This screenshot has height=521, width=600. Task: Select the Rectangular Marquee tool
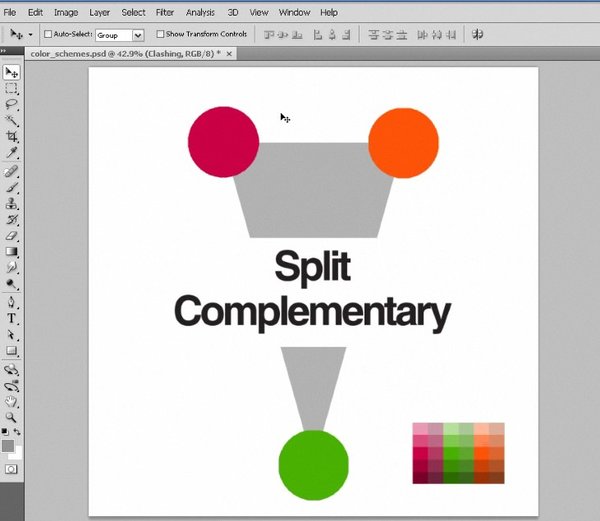pos(11,88)
